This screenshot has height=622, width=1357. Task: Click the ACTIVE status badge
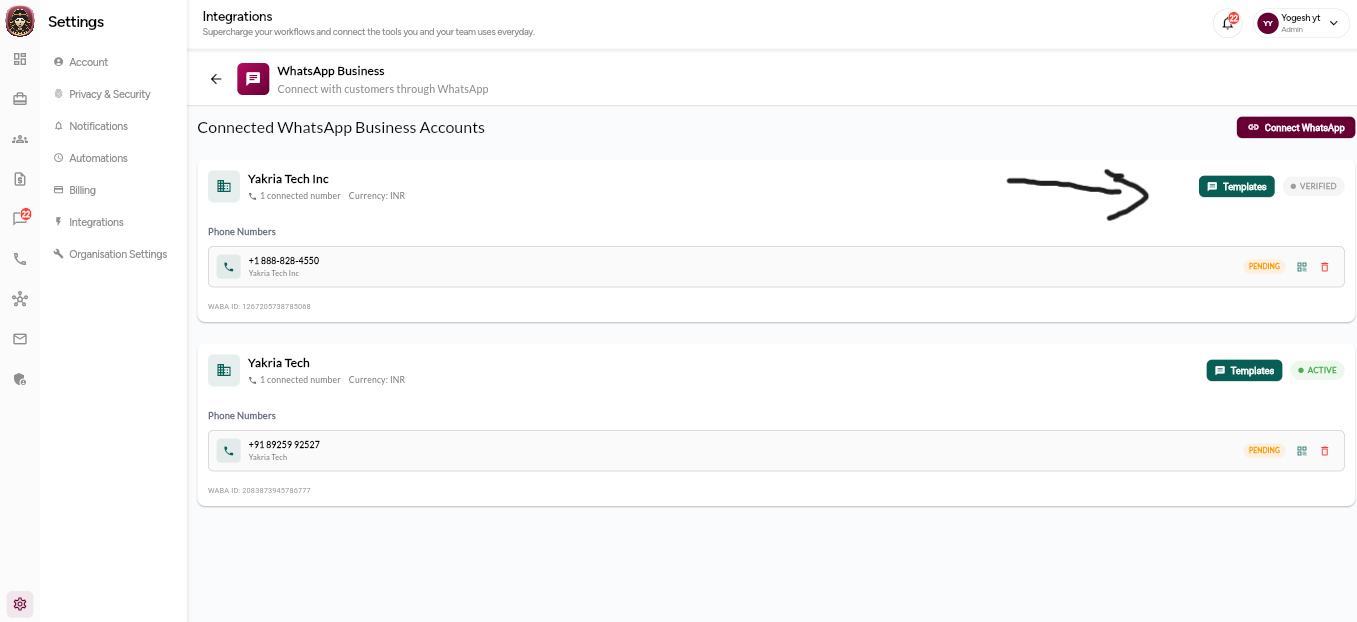pyautogui.click(x=1317, y=371)
